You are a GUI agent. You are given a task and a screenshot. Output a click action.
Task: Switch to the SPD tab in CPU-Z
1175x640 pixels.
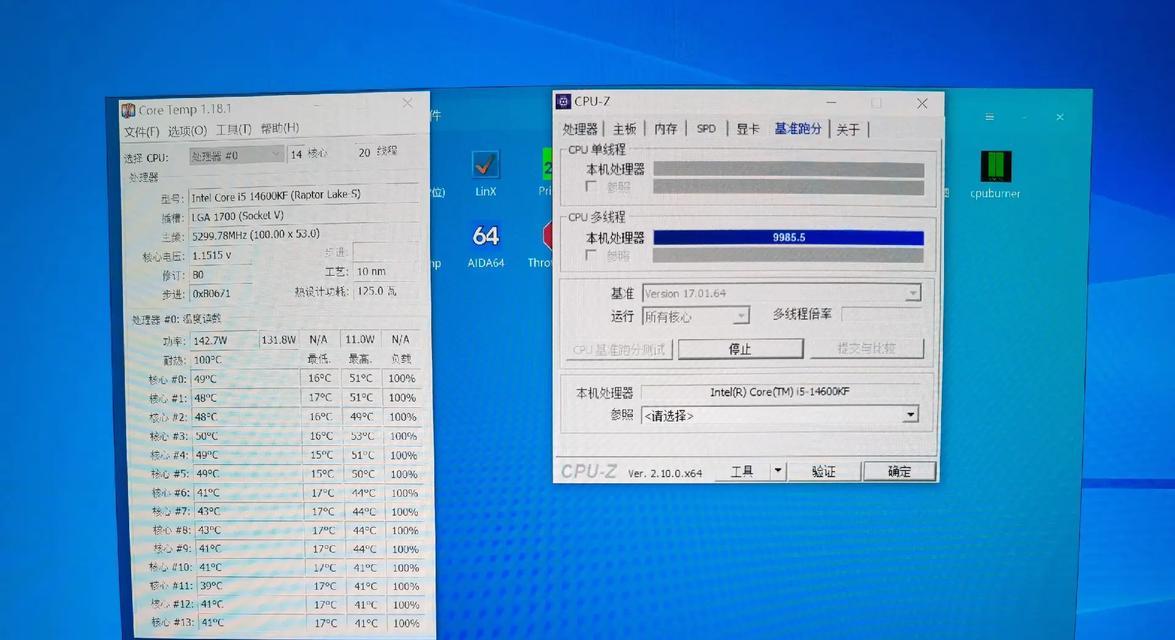[706, 129]
